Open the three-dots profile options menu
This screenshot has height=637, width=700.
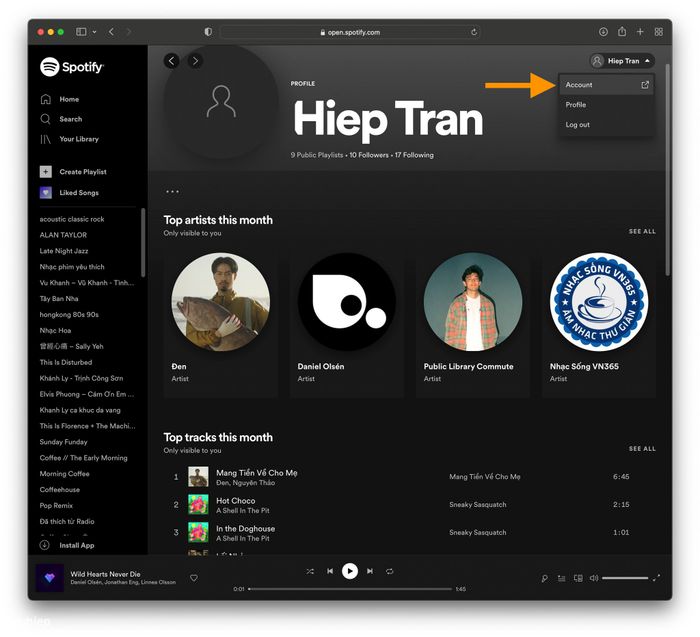pos(173,191)
